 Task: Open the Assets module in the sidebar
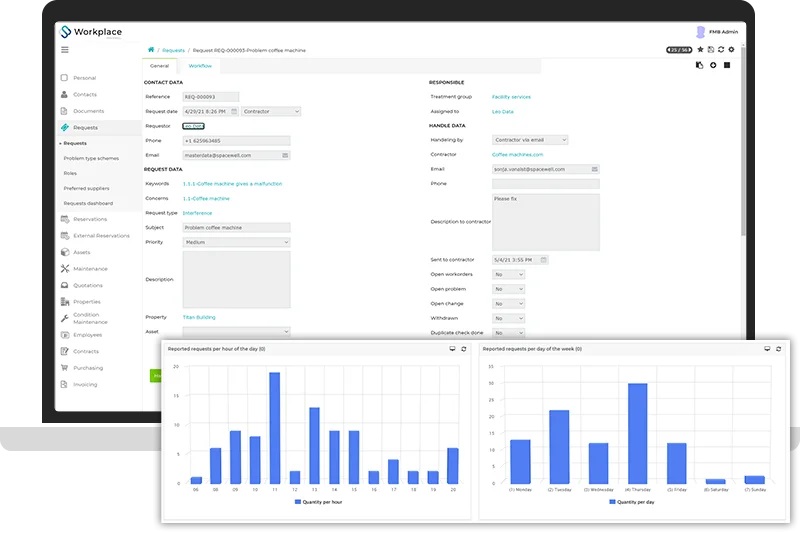81,252
